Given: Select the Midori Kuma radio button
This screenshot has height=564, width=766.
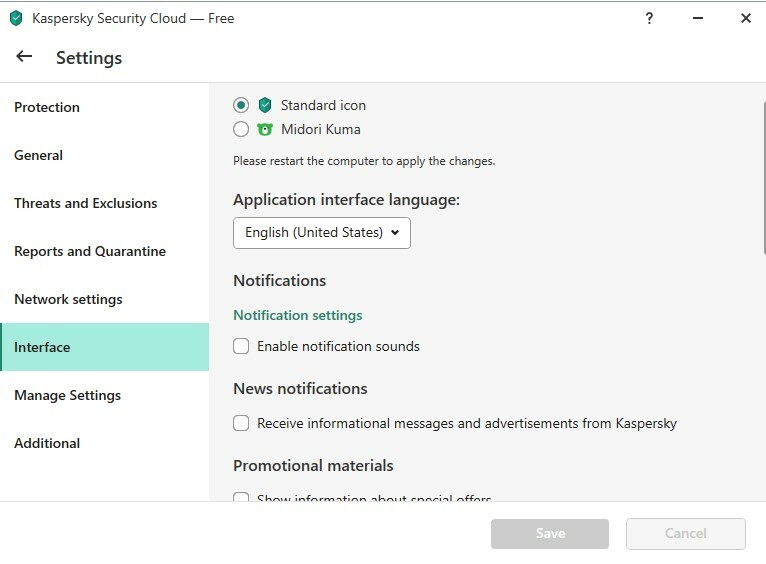Looking at the screenshot, I should coord(241,129).
